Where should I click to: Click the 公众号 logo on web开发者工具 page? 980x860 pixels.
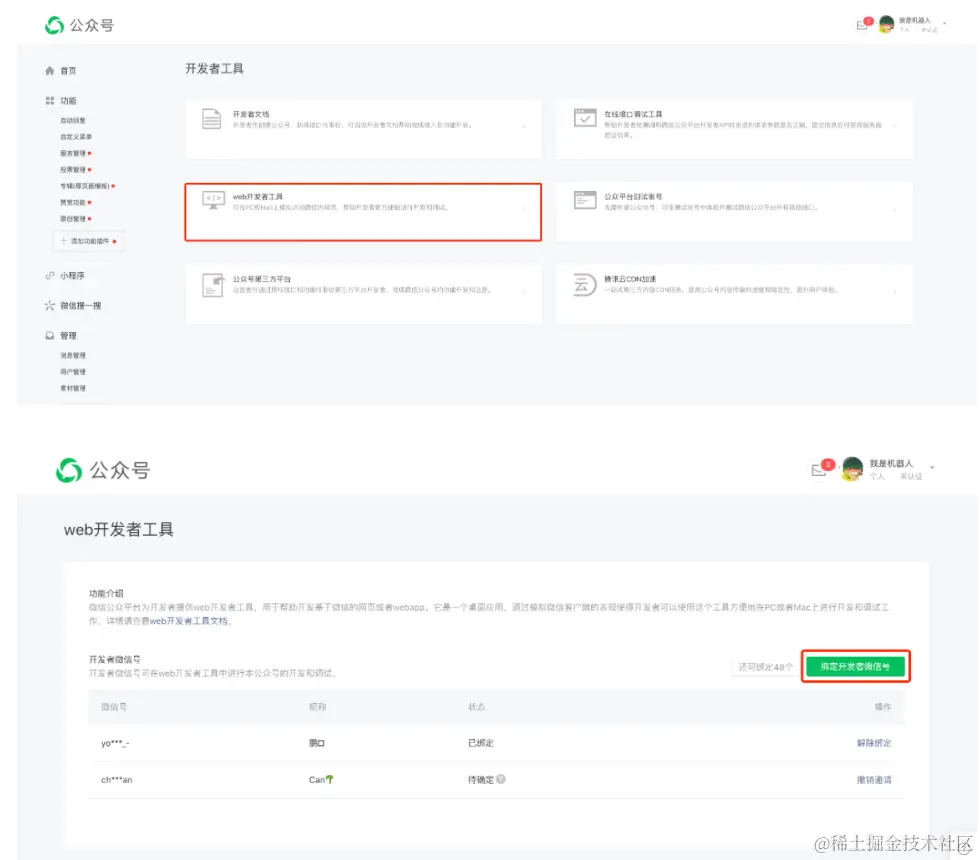point(103,470)
